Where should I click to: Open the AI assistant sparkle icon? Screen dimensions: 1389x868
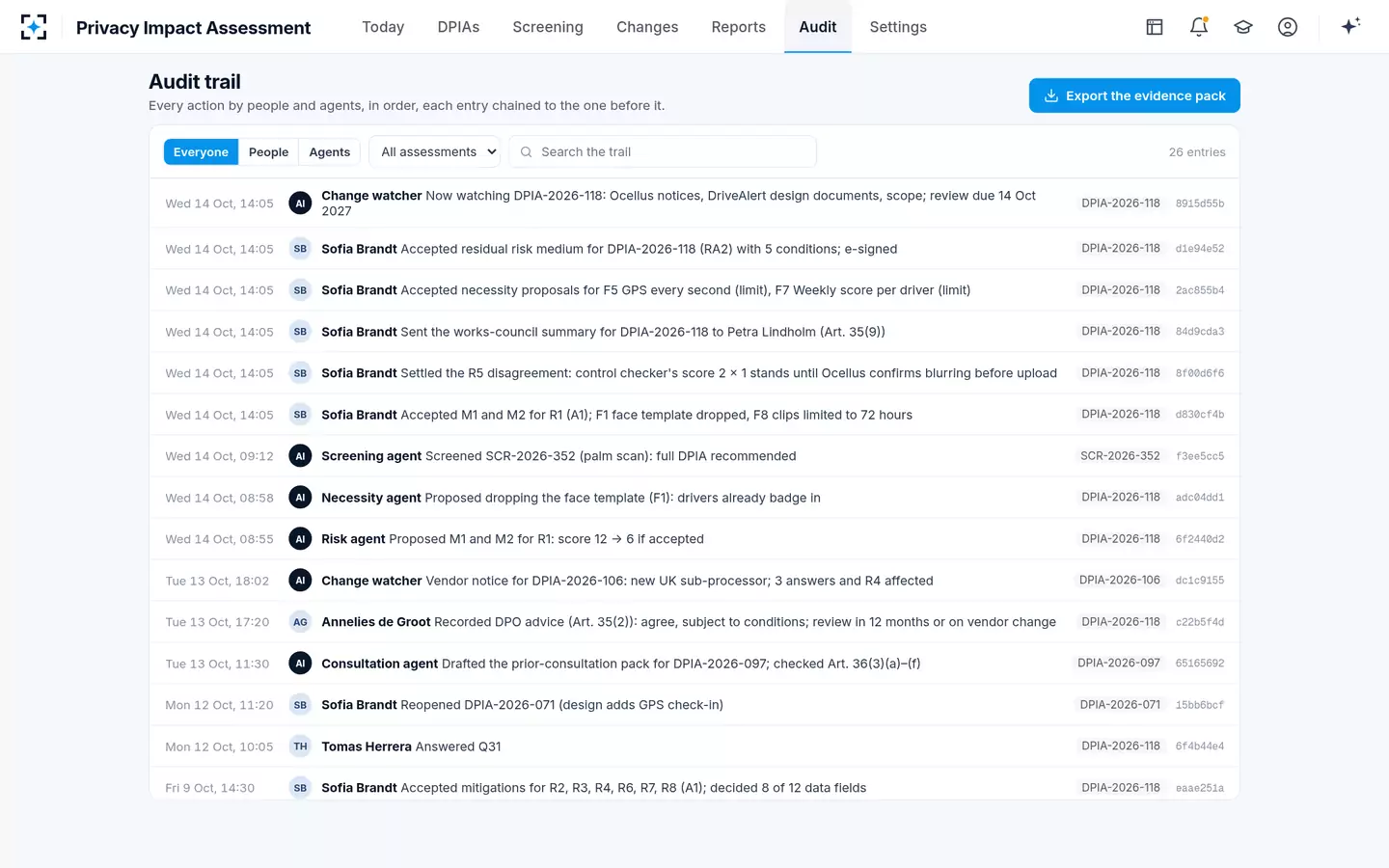pos(1350,27)
